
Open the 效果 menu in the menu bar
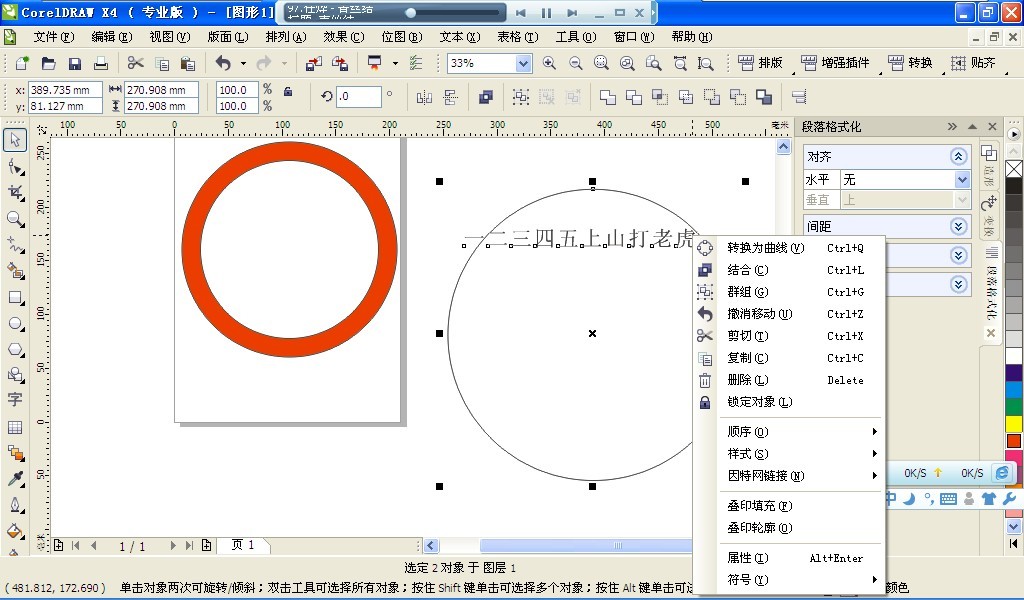(343, 37)
